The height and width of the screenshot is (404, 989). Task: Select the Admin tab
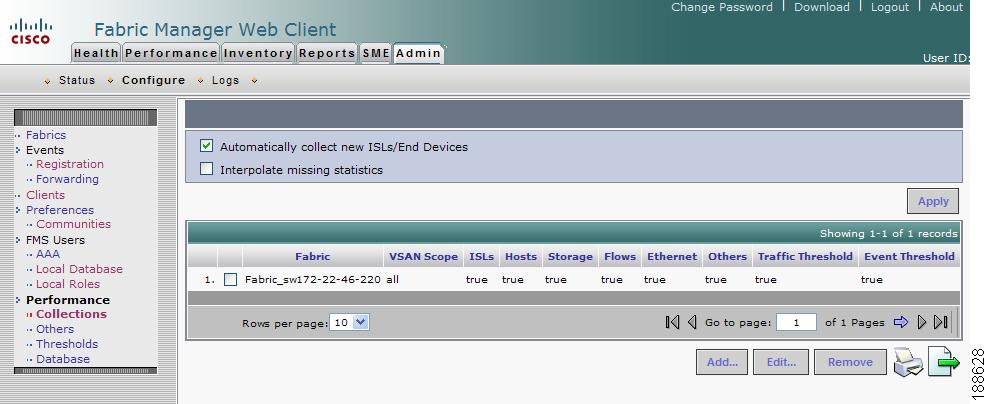(418, 54)
